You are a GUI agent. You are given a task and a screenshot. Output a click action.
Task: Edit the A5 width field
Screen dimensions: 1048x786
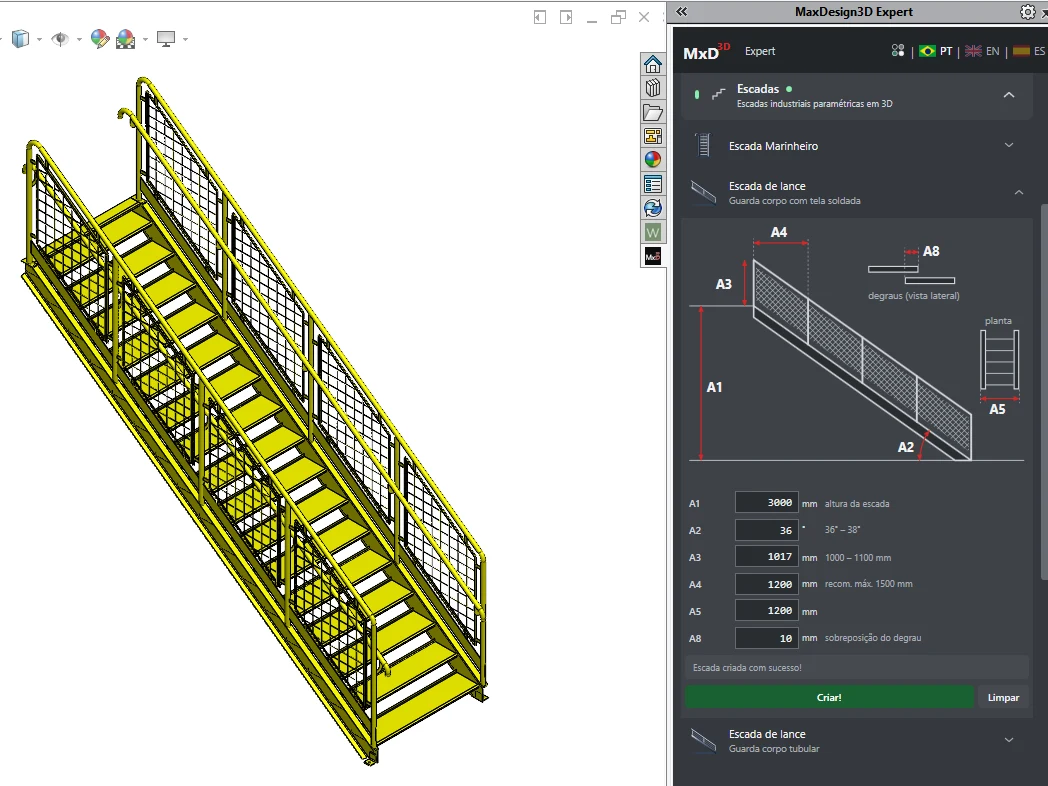tap(766, 611)
